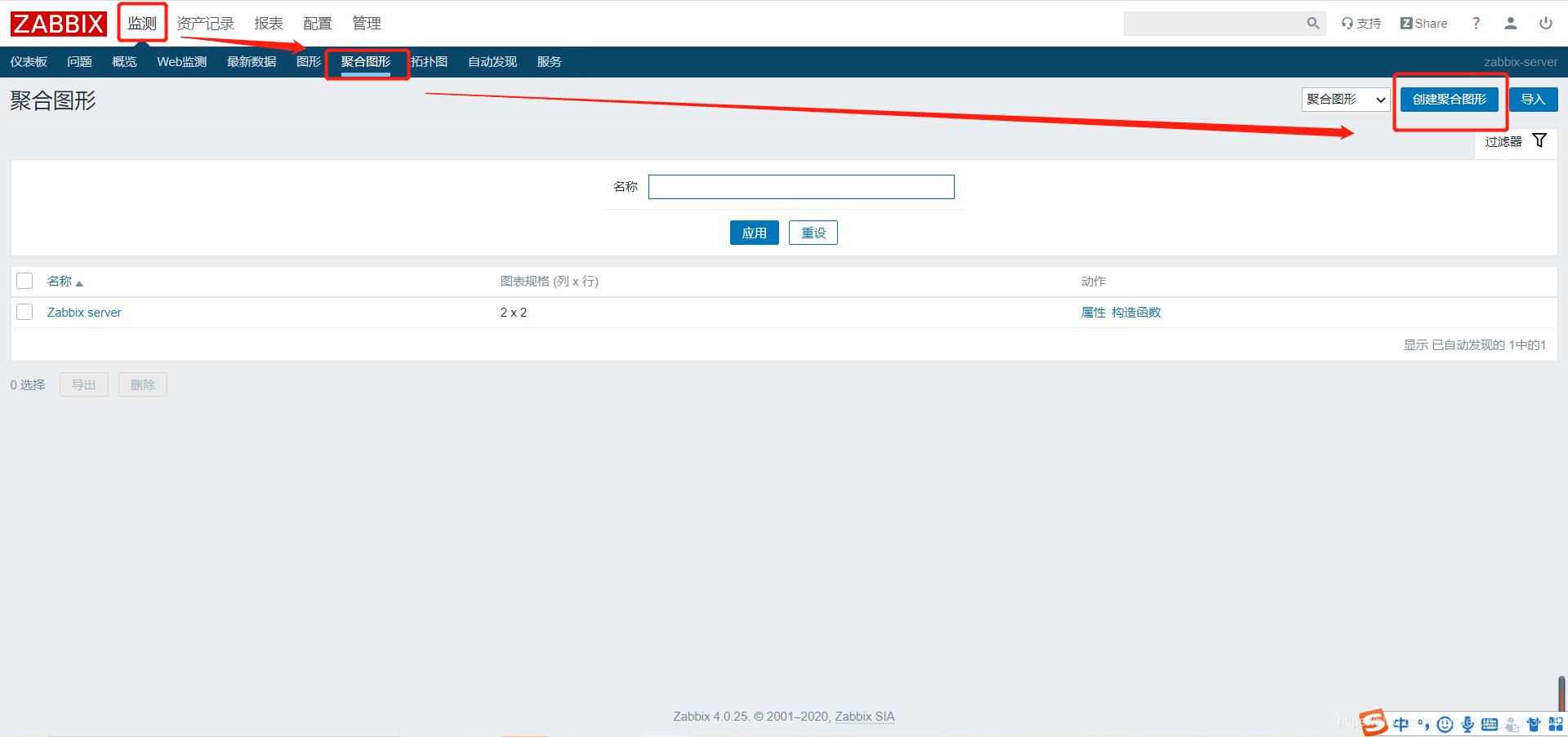Open 构造函数 for Zabbix server
Viewport: 1568px width, 737px height.
[x=1136, y=313]
